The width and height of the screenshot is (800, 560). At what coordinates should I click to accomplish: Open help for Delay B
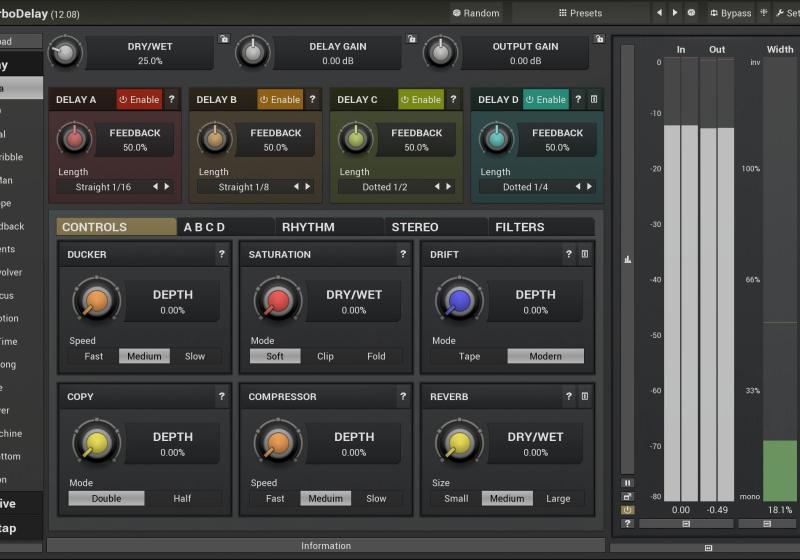click(312, 100)
